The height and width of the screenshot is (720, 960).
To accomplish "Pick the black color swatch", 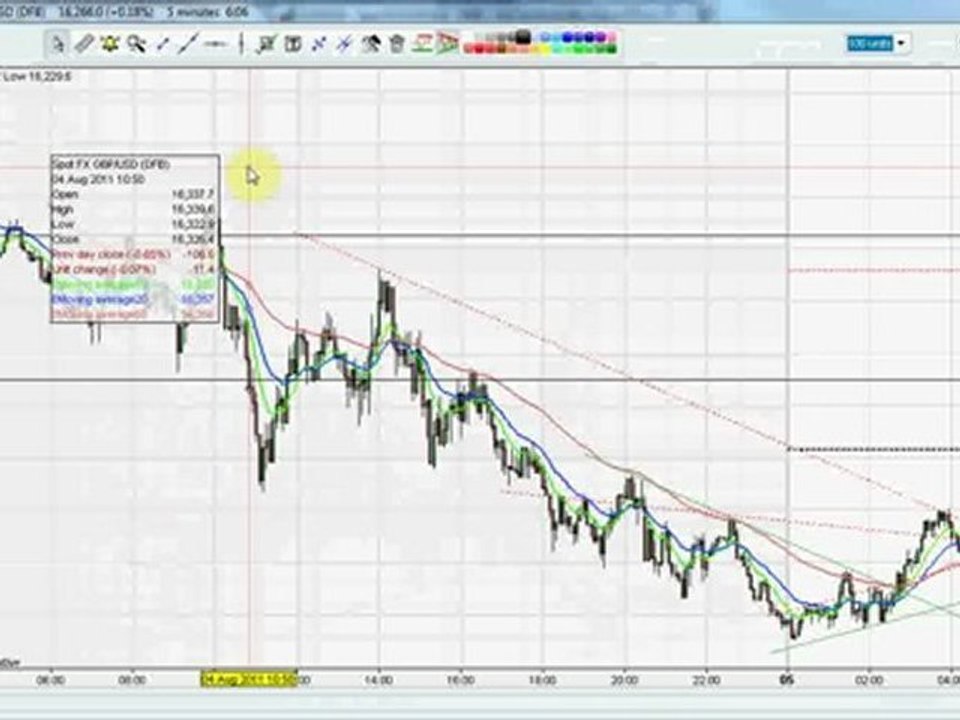I will click(x=523, y=37).
